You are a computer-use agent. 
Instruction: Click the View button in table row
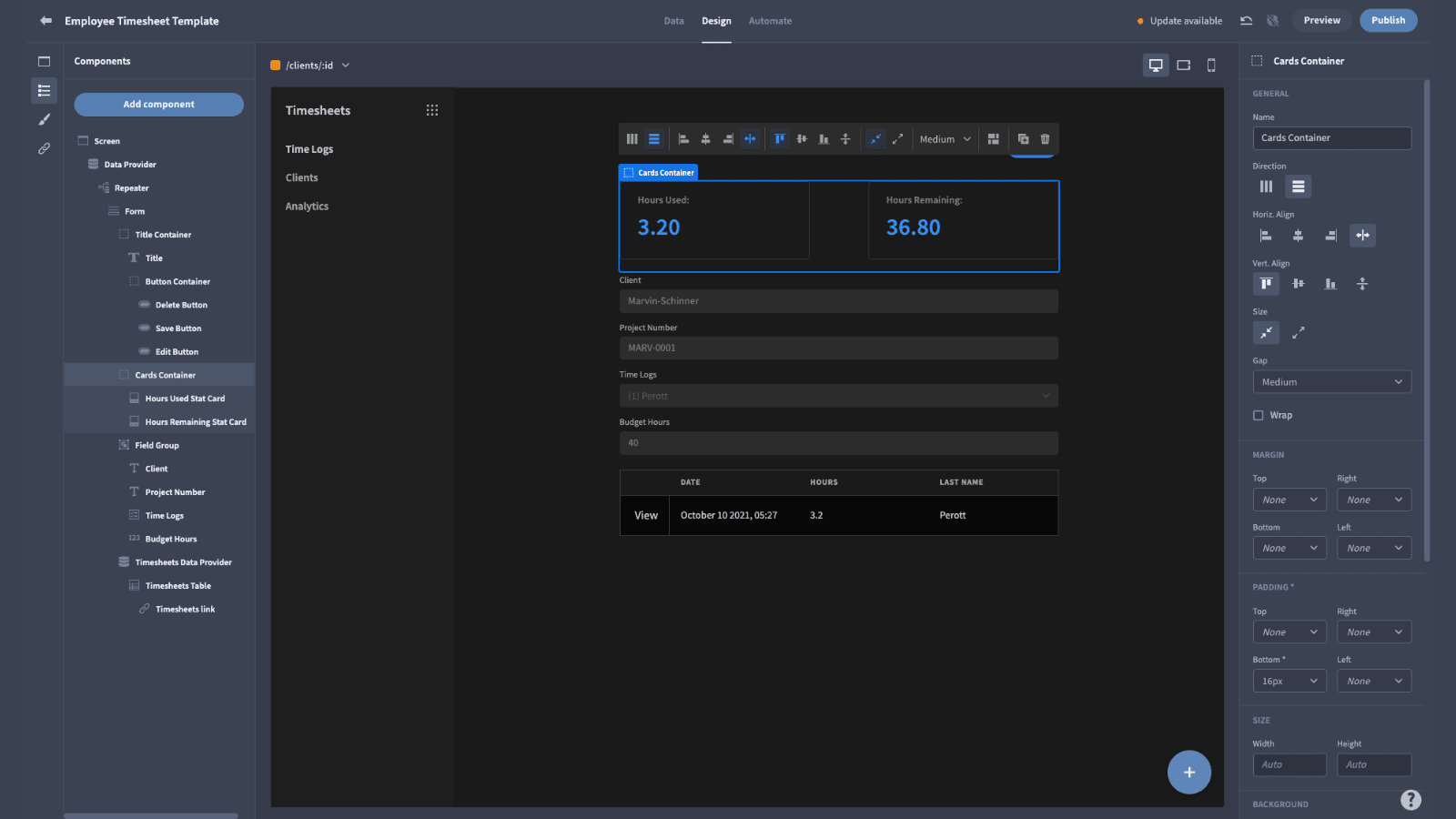tap(645, 515)
